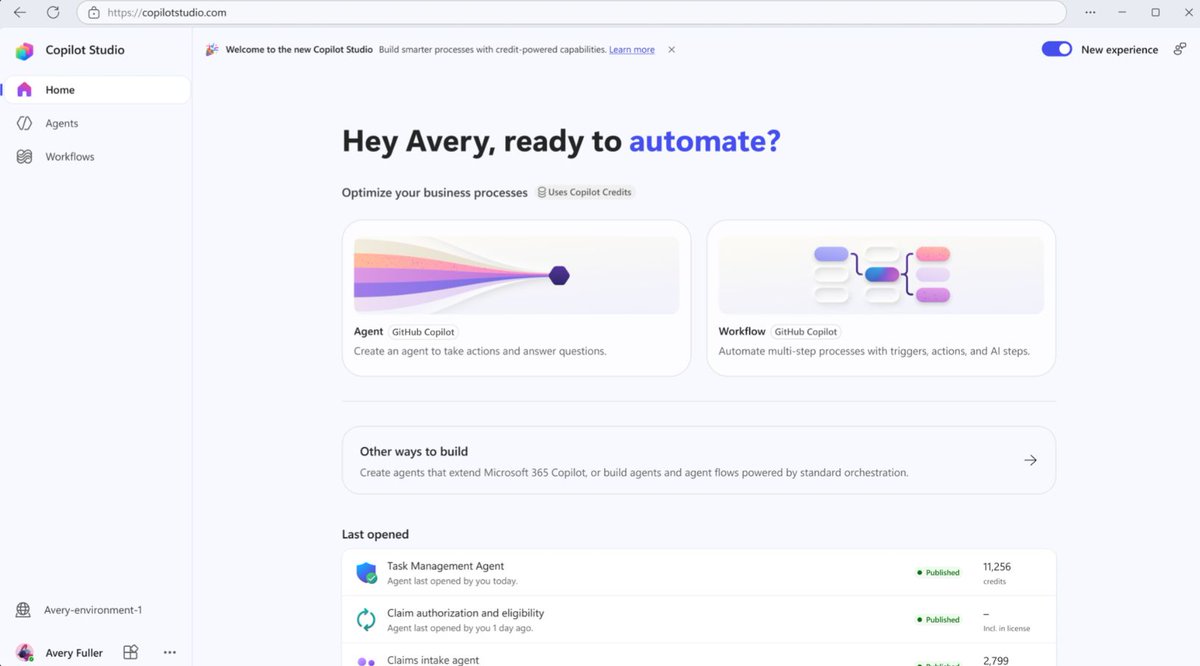1200x666 pixels.
Task: Click the Avery Fuller account name
Action: [74, 653]
